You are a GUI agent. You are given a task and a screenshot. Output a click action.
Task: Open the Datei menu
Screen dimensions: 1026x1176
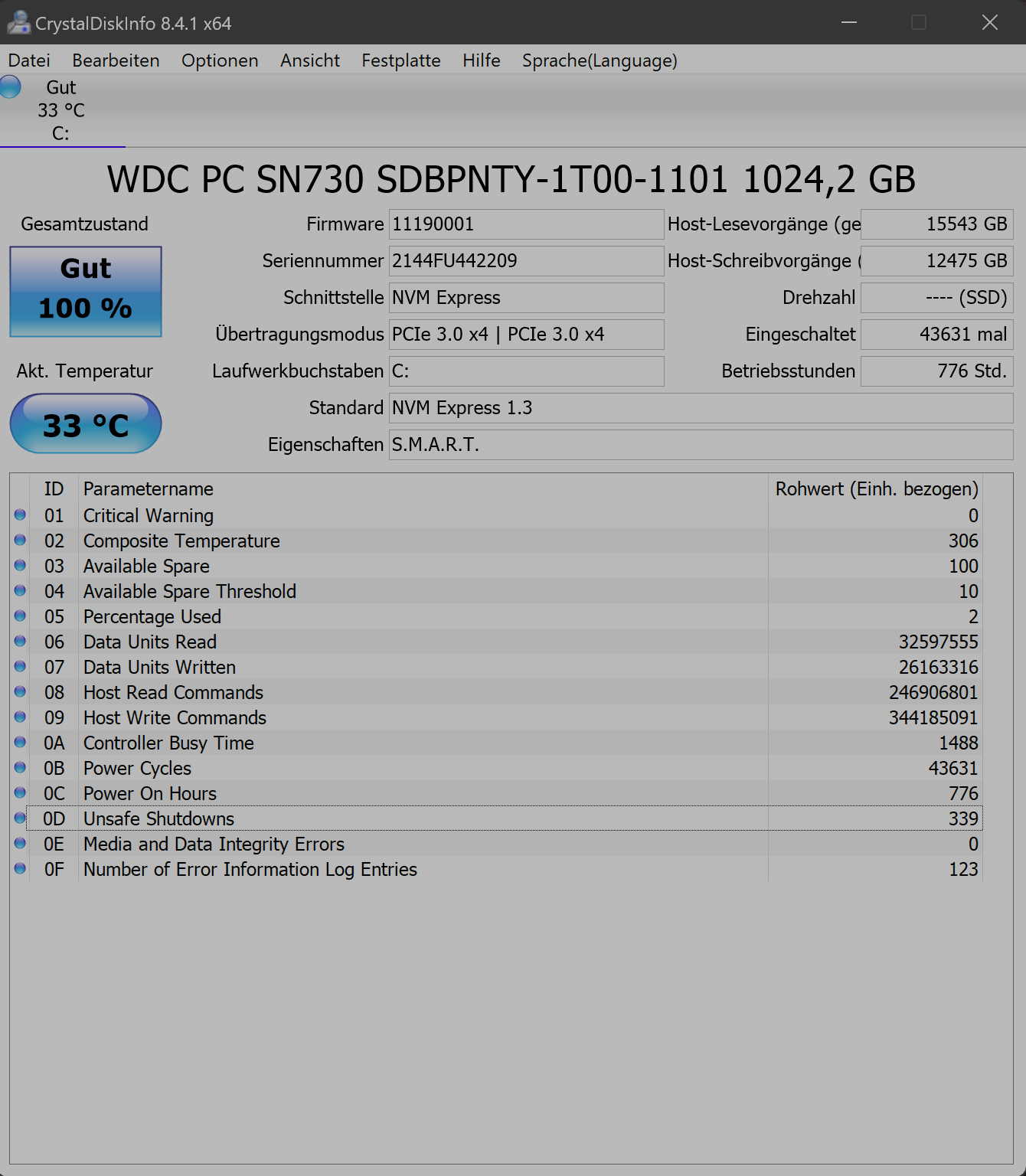29,60
